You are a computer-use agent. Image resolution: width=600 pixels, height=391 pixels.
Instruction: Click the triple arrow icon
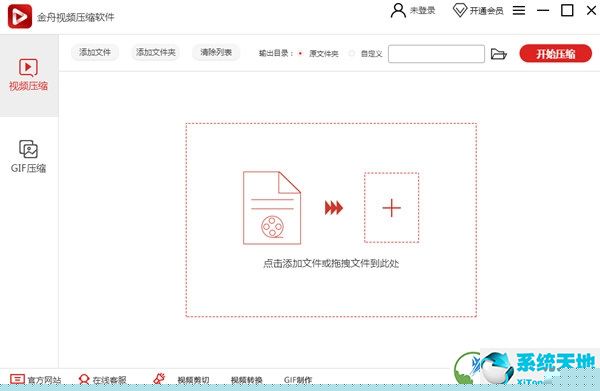click(334, 208)
